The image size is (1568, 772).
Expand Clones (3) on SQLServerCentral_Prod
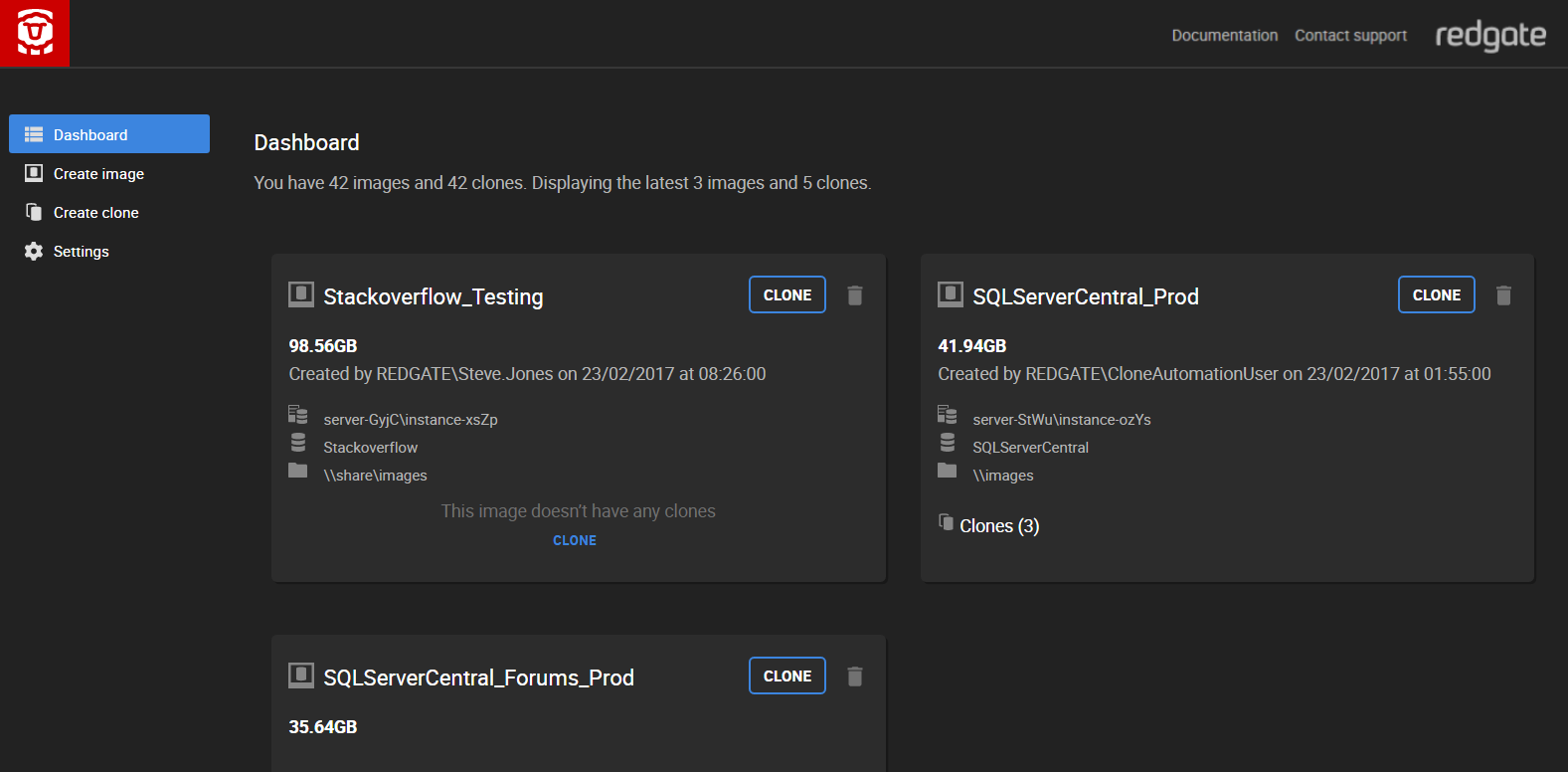click(999, 525)
